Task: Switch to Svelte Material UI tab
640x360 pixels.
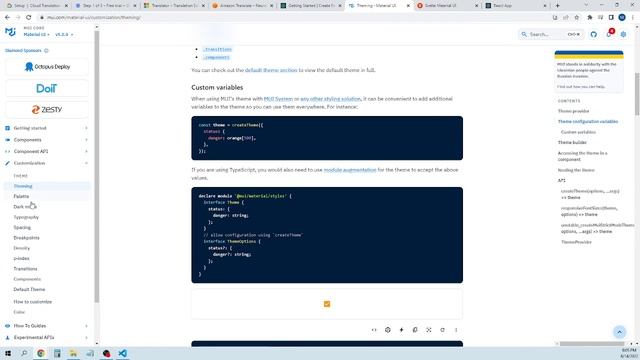Action: [x=447, y=6]
